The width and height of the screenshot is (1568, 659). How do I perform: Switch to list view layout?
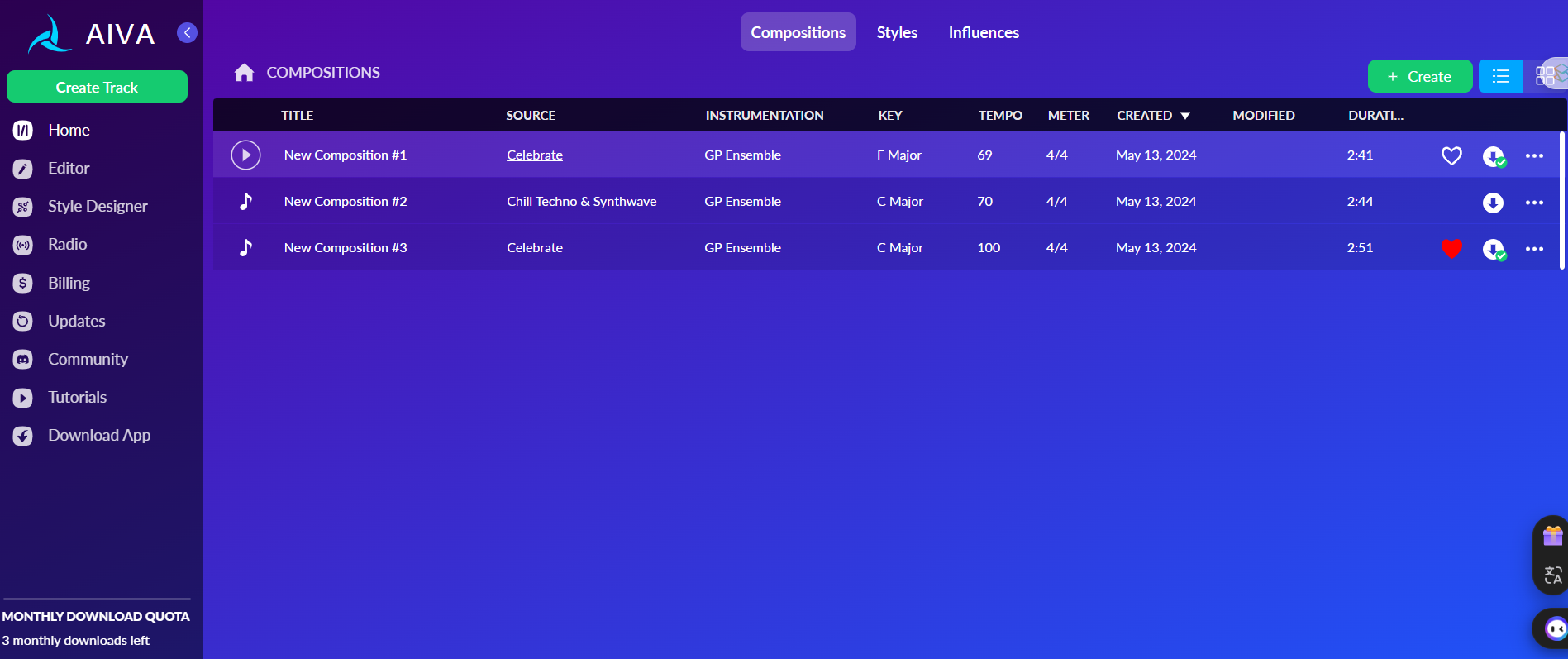[1500, 77]
